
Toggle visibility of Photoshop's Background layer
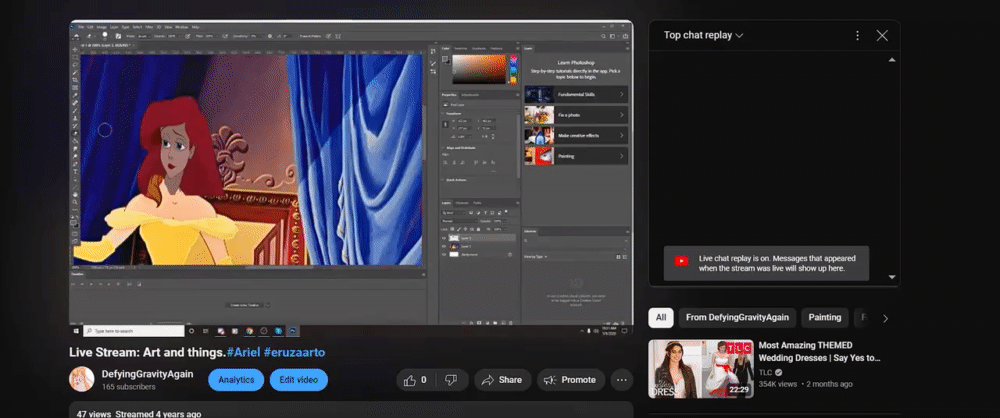click(x=444, y=255)
